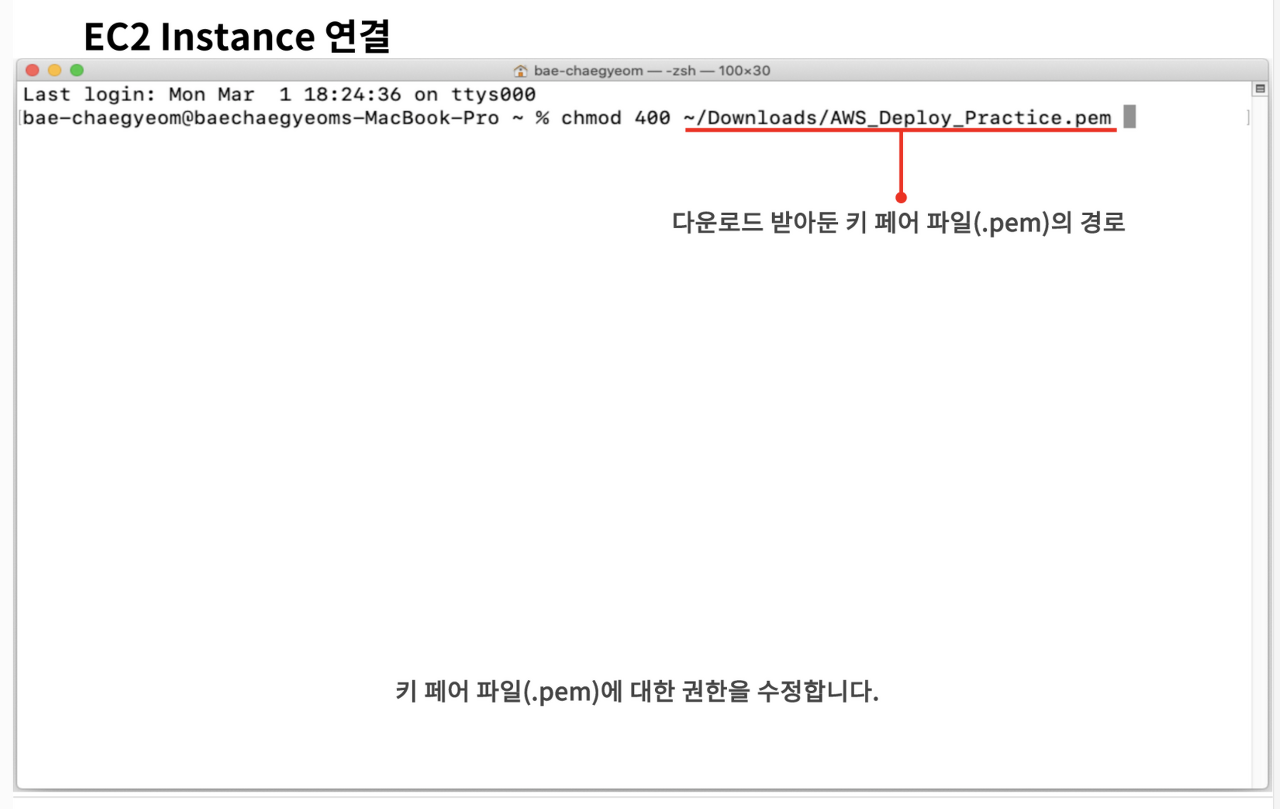Click the terminal's vertical scrollbar track

tap(1259, 440)
